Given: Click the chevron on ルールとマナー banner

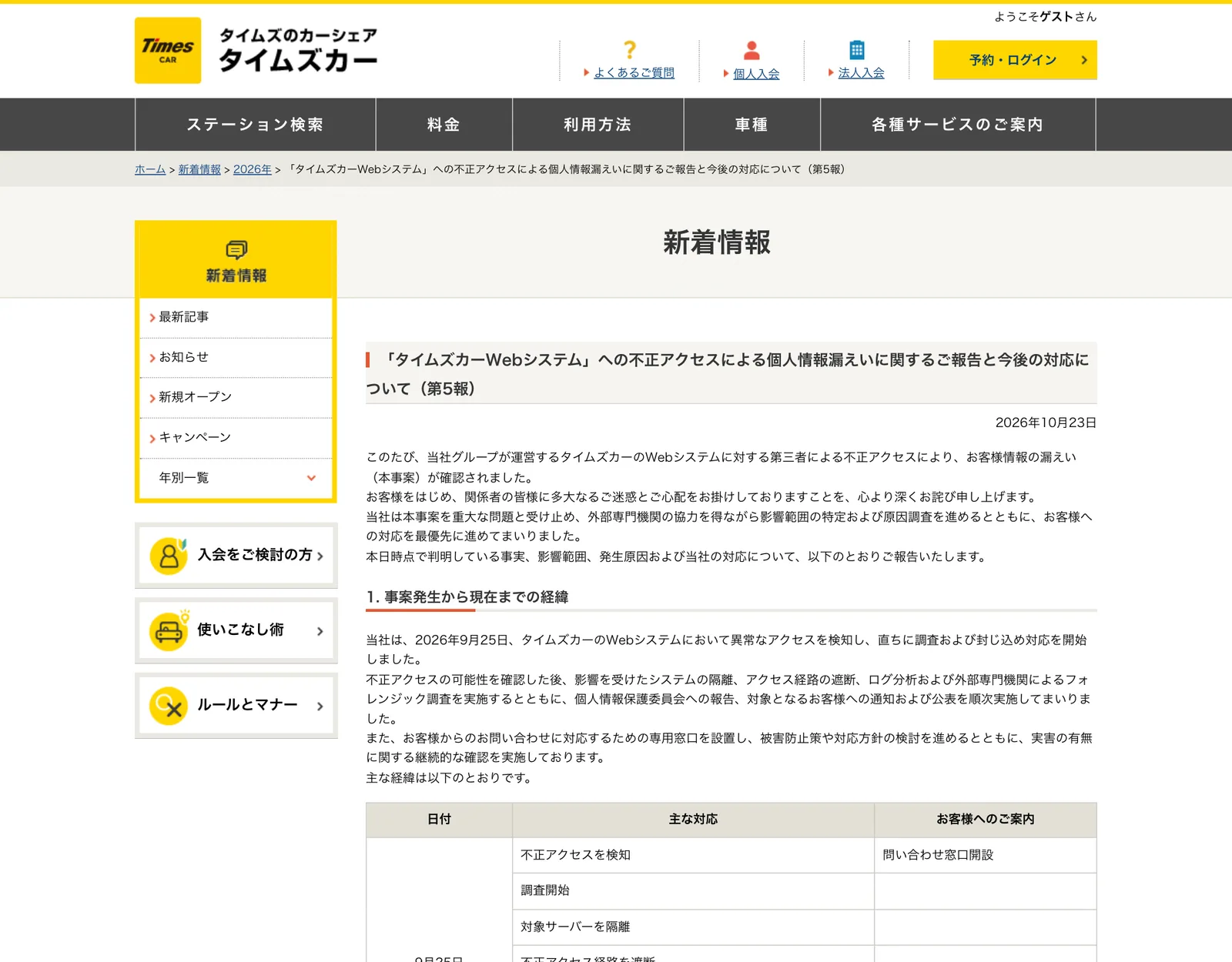Looking at the screenshot, I should pos(320,706).
